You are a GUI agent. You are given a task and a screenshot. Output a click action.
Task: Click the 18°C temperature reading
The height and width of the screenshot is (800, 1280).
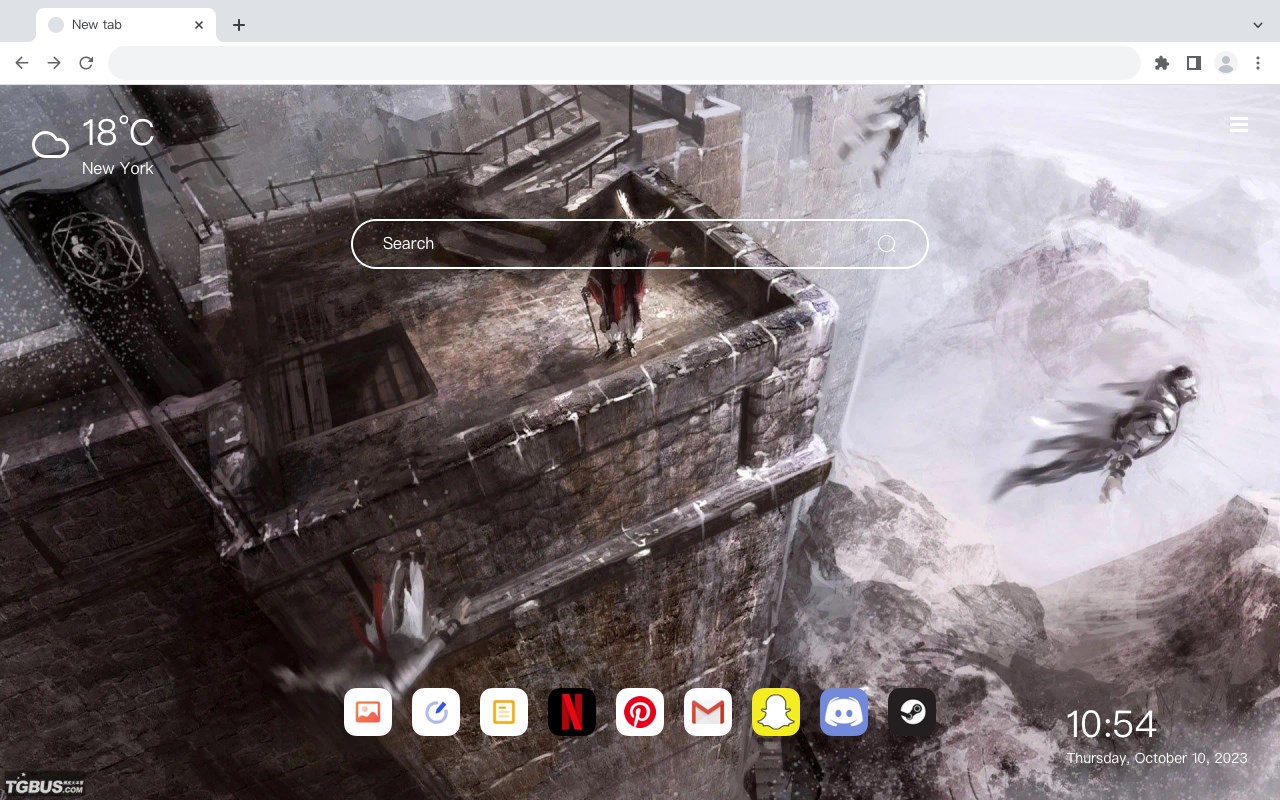click(118, 134)
